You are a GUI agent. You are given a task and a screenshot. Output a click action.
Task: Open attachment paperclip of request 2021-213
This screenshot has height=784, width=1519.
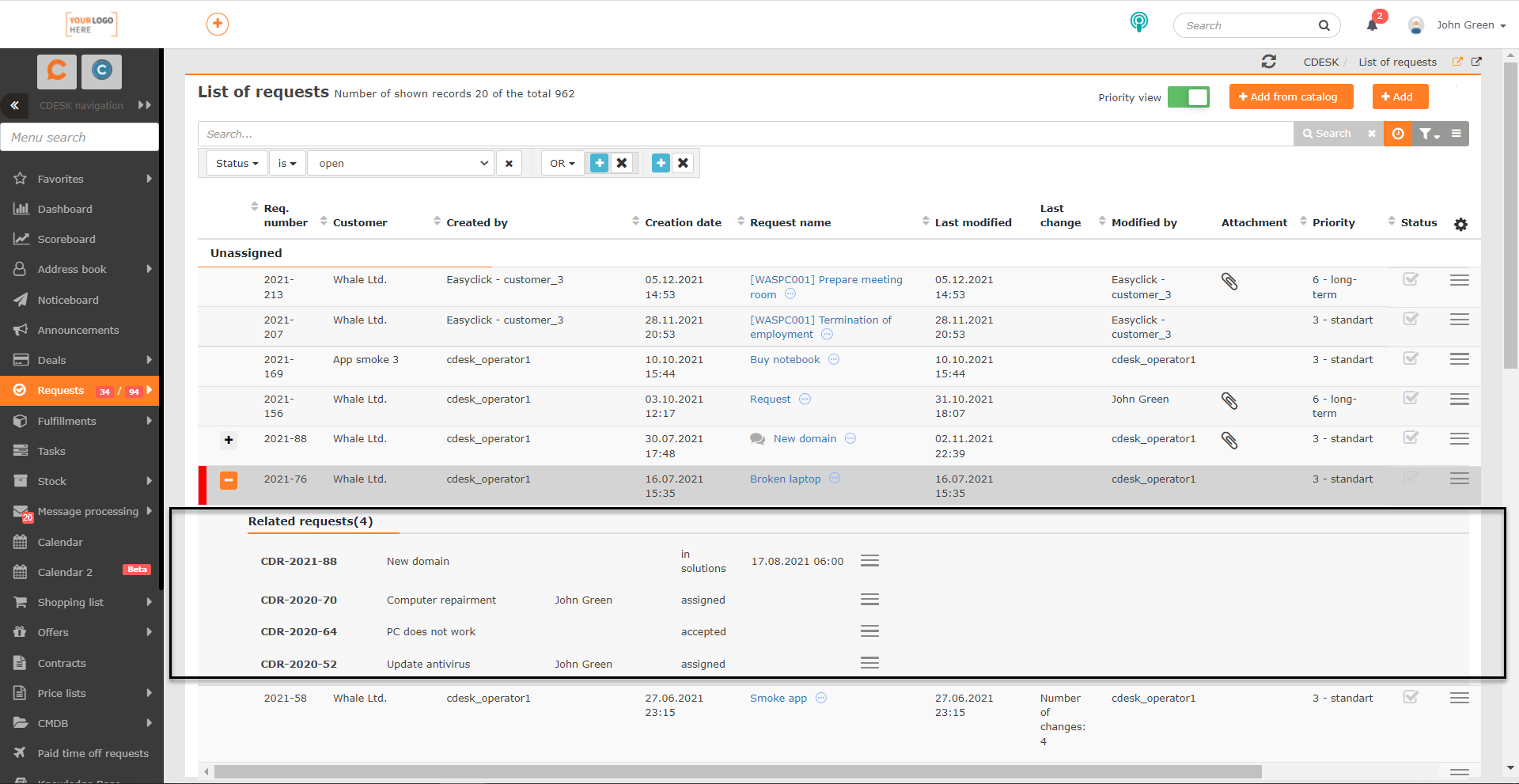point(1229,282)
